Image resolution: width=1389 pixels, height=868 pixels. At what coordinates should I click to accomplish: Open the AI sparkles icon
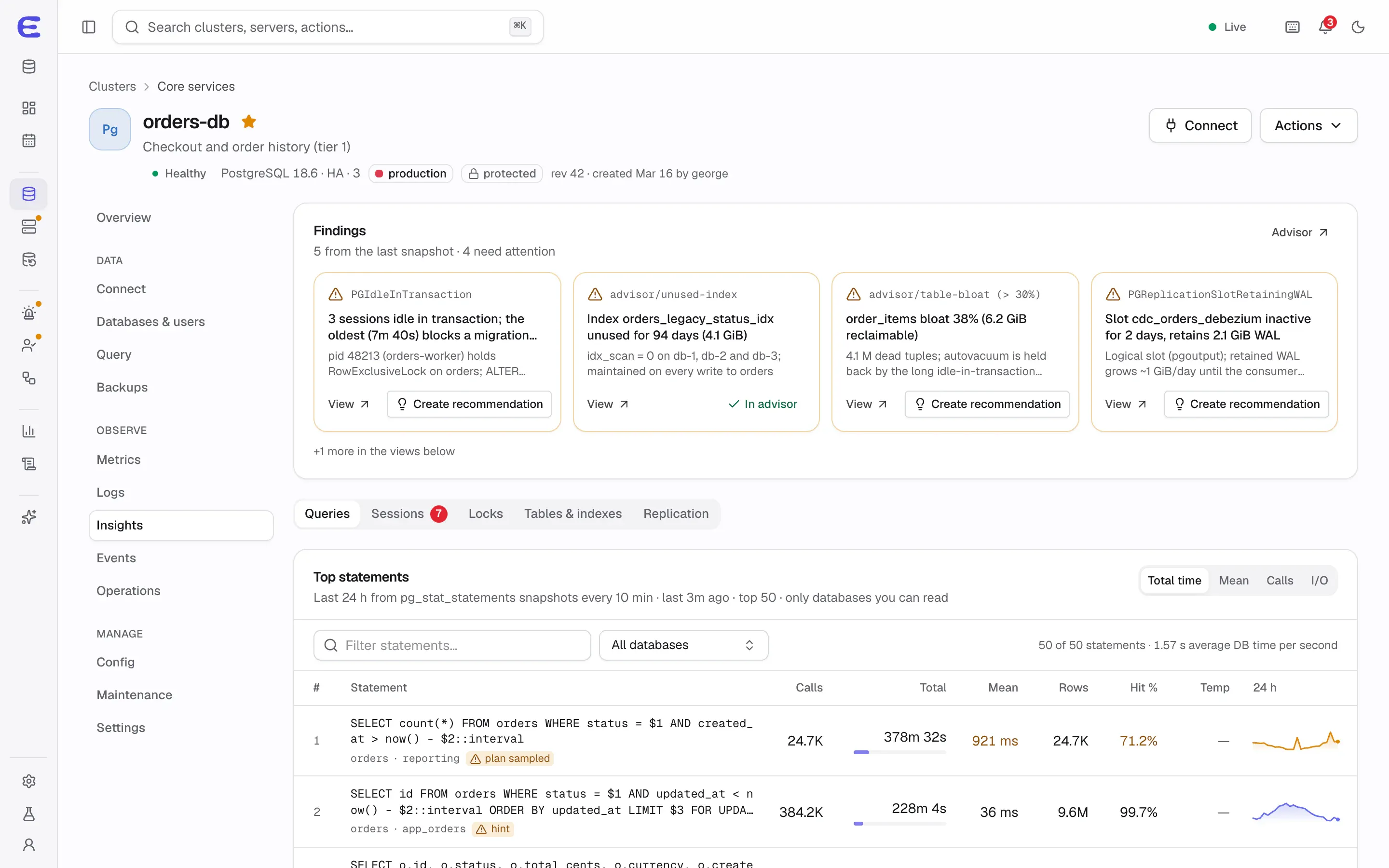29,517
